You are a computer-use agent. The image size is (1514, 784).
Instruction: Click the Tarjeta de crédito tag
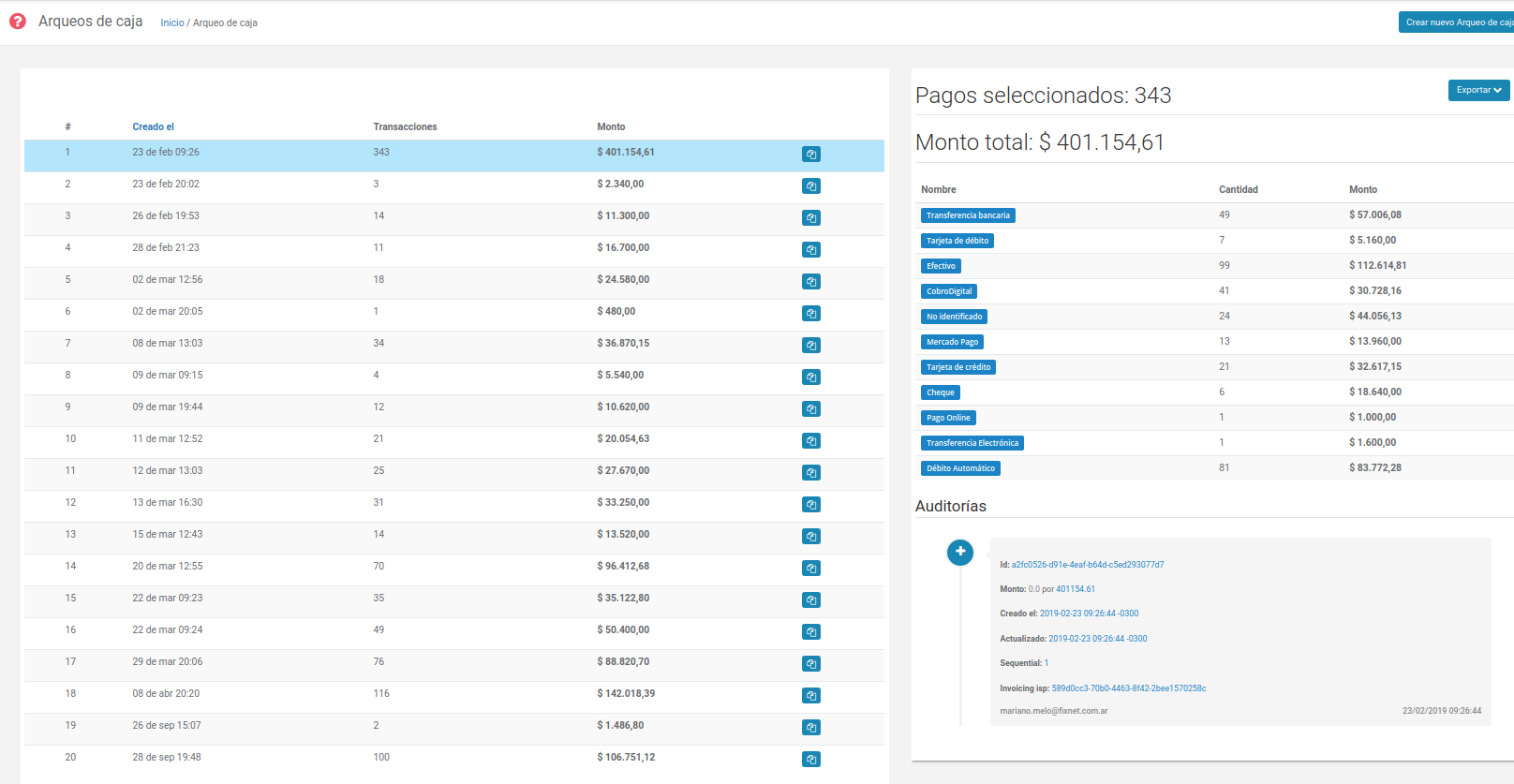(958, 367)
